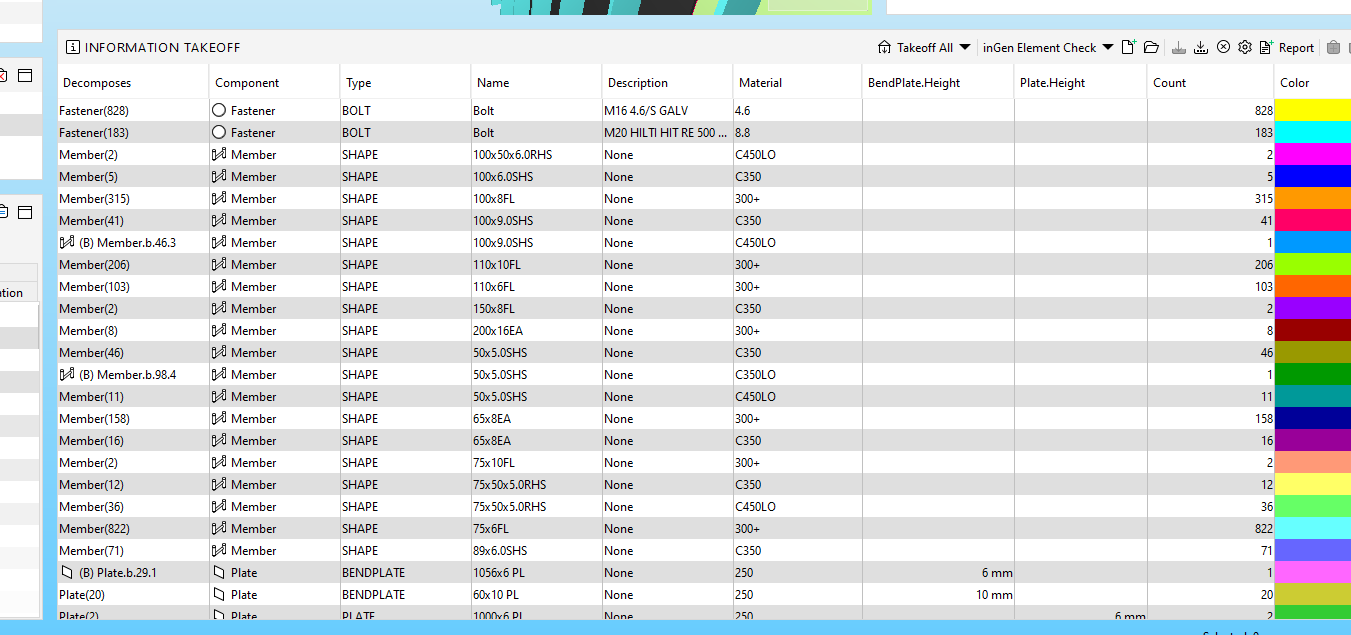Click the circled X clear icon
The image size is (1351, 635).
point(1223,47)
